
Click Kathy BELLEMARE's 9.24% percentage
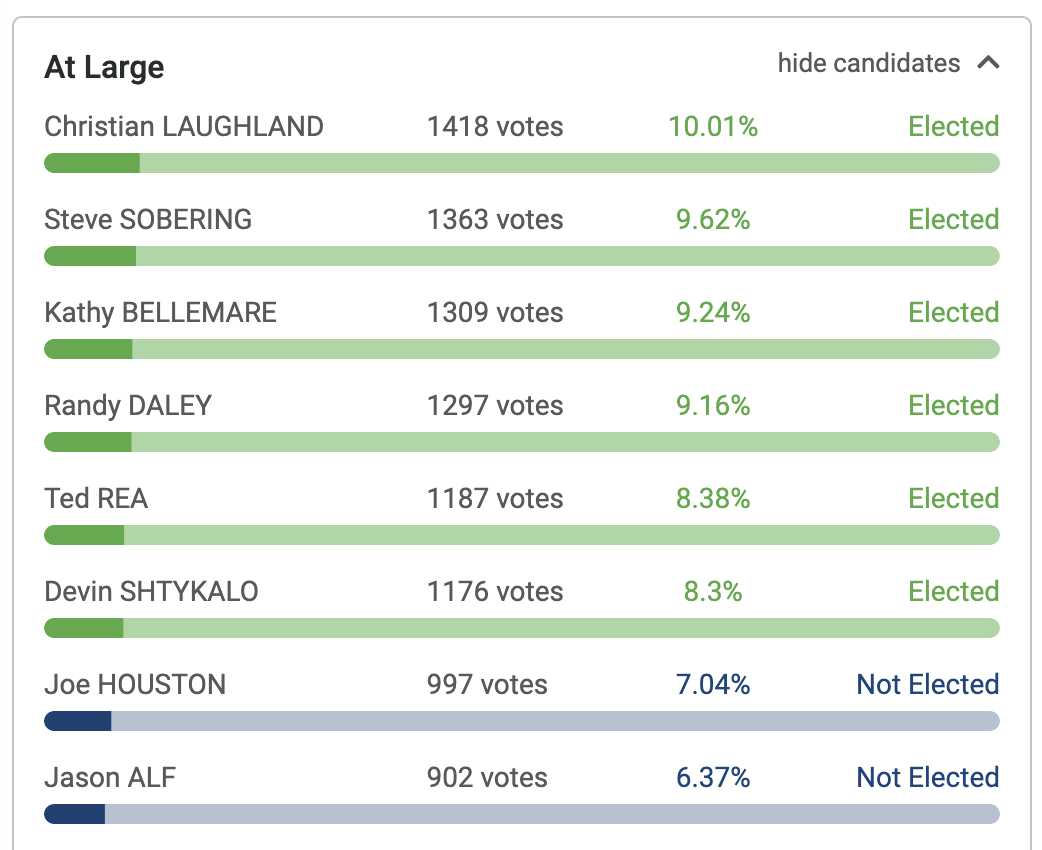click(713, 313)
